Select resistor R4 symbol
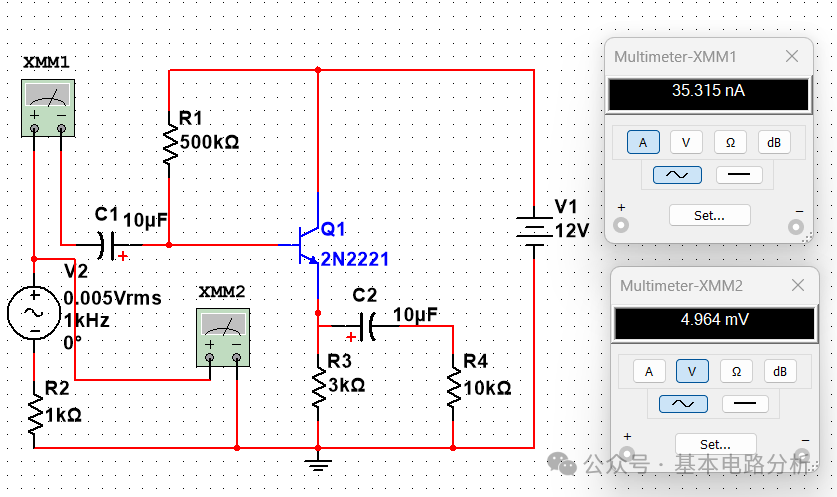 [x=453, y=387]
